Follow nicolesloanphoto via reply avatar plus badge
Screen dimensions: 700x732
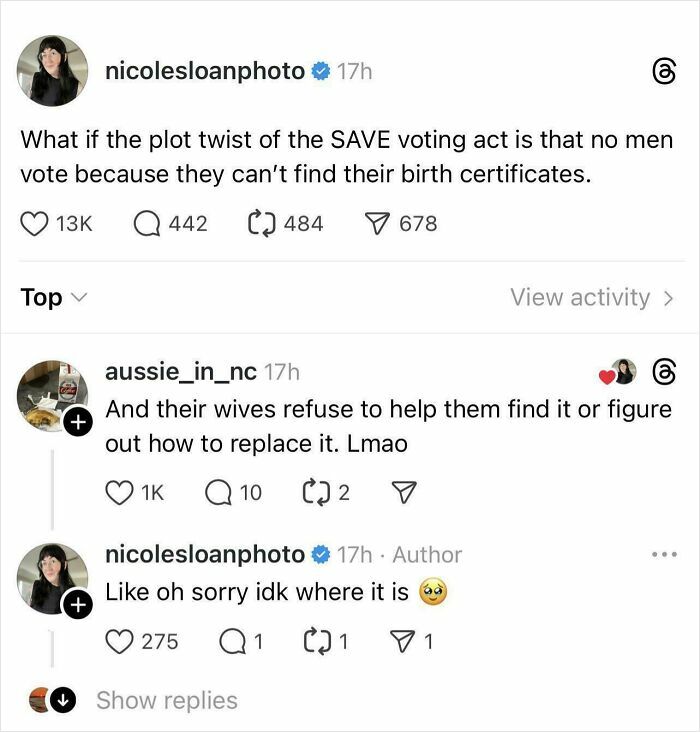77,603
